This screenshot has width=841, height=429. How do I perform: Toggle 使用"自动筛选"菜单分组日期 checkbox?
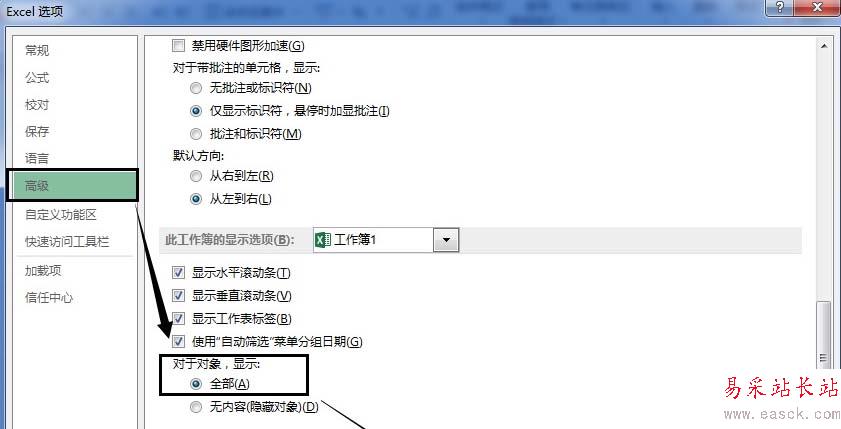pos(178,341)
